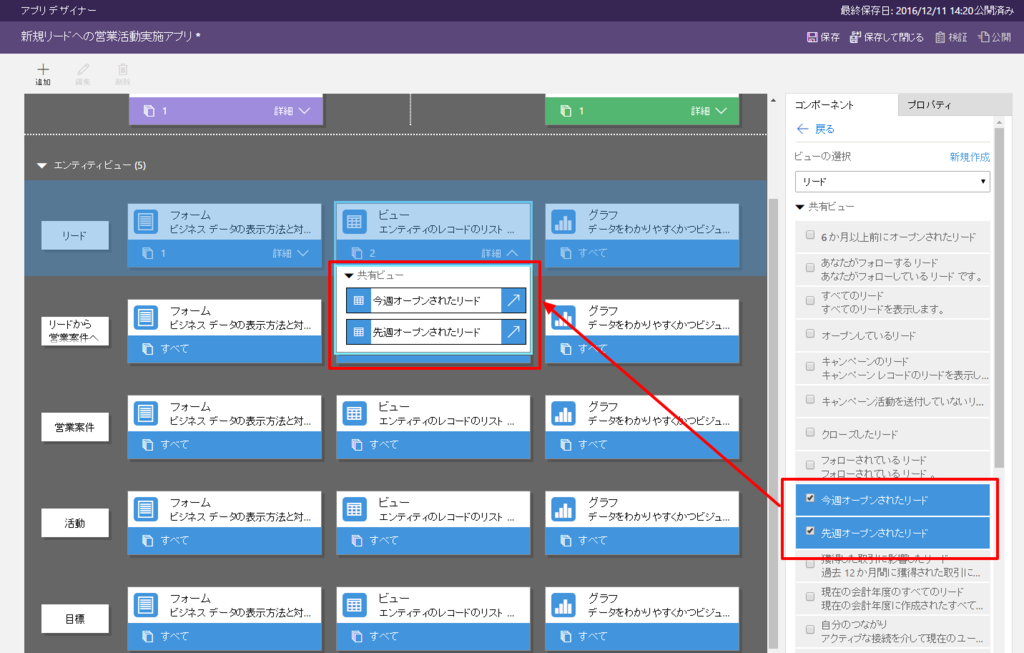Select the リード row ビュー tile icon
Viewport: 1024px width, 653px height.
pos(355,222)
